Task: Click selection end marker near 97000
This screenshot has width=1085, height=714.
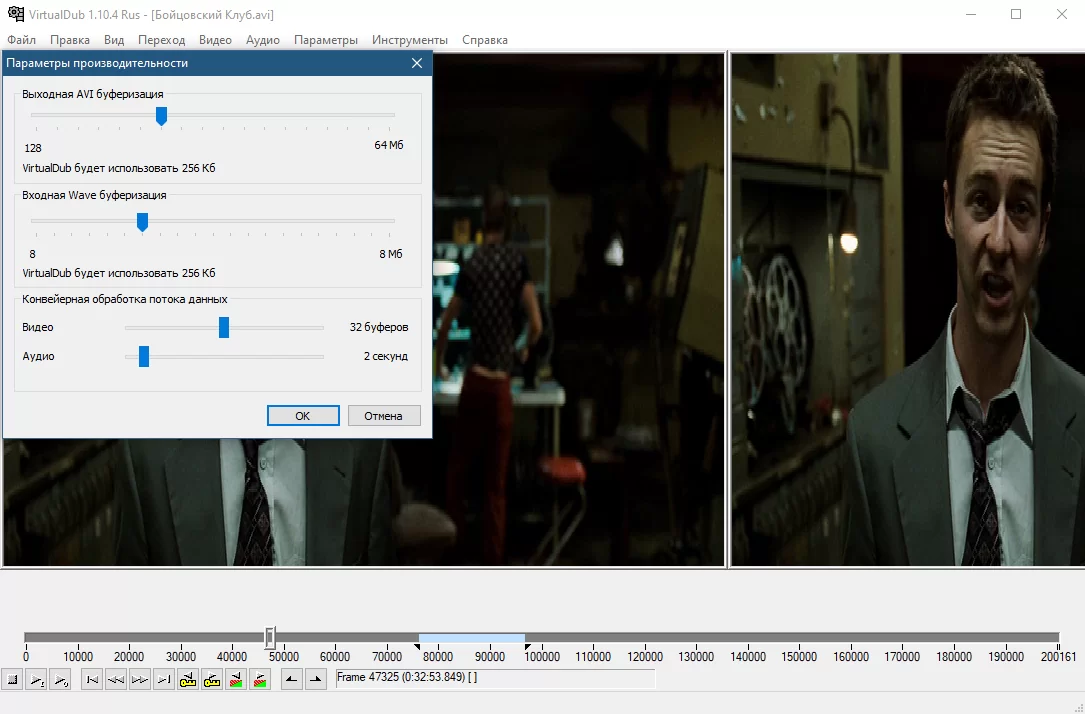Action: point(527,647)
